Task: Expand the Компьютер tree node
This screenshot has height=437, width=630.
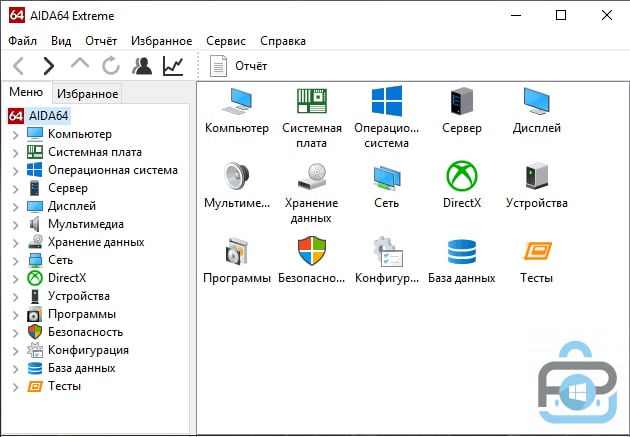Action: pos(15,135)
